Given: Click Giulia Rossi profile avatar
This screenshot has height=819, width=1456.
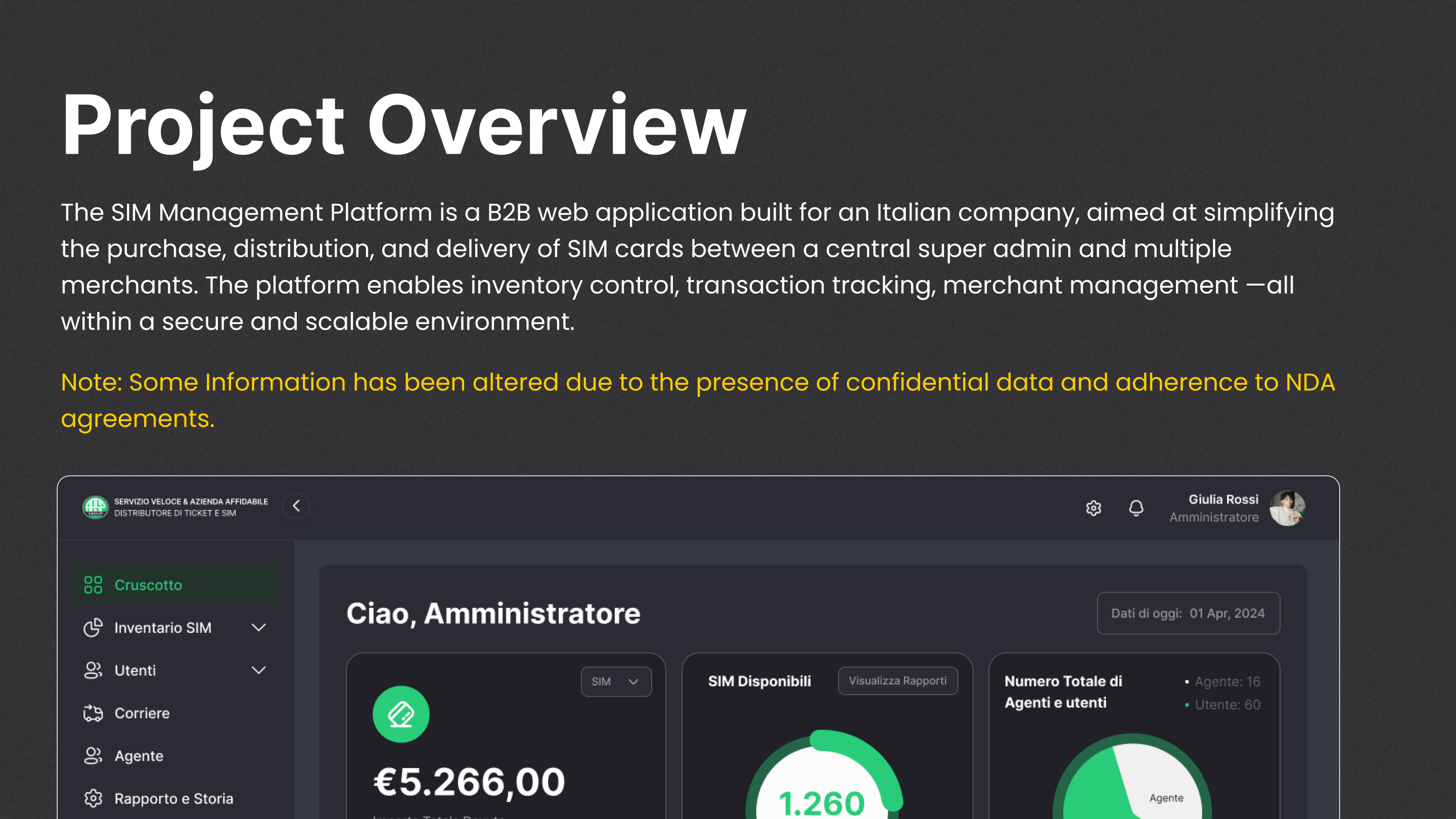Looking at the screenshot, I should tap(1287, 508).
